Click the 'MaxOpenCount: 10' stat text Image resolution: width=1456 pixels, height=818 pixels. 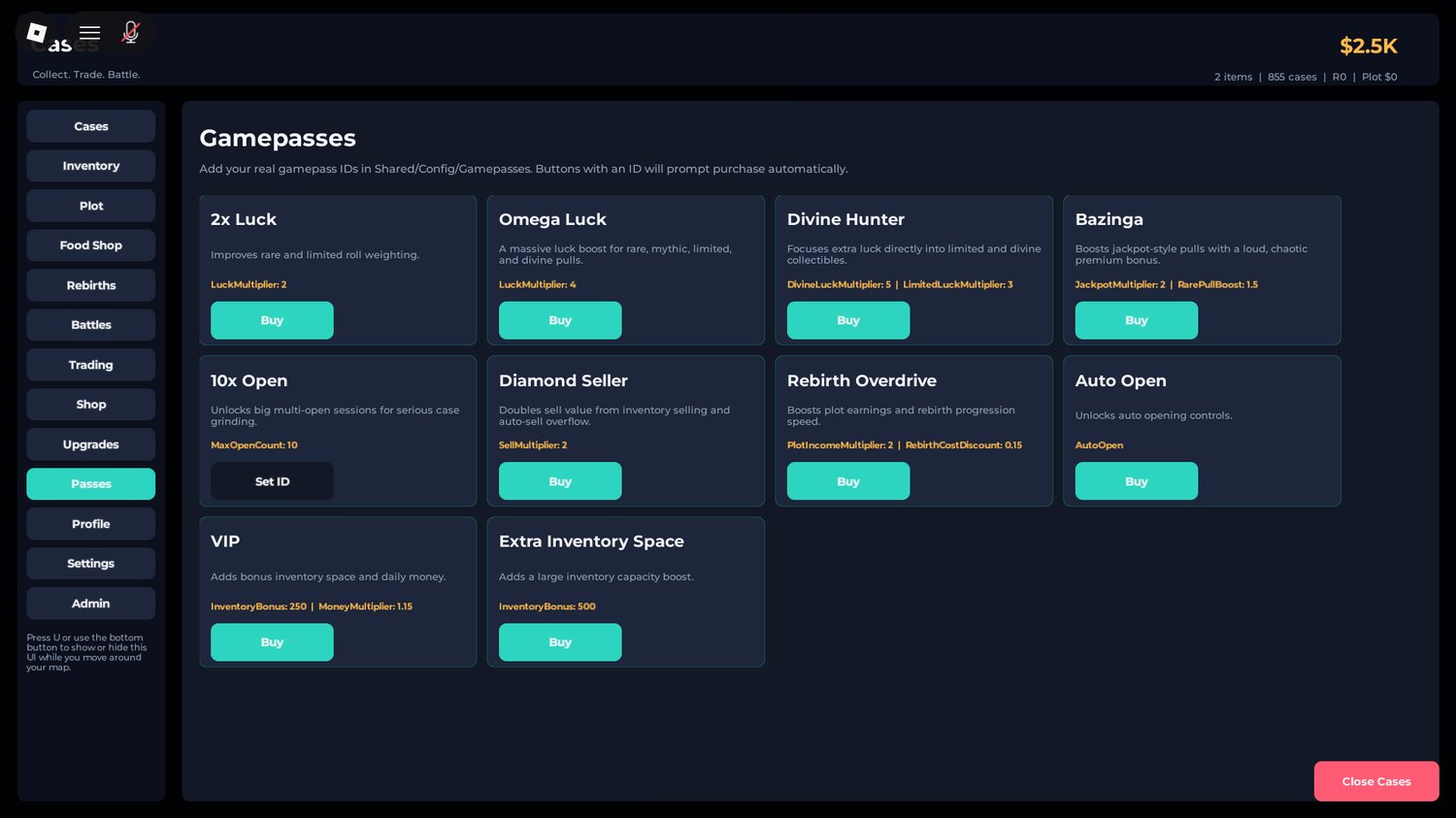point(254,445)
